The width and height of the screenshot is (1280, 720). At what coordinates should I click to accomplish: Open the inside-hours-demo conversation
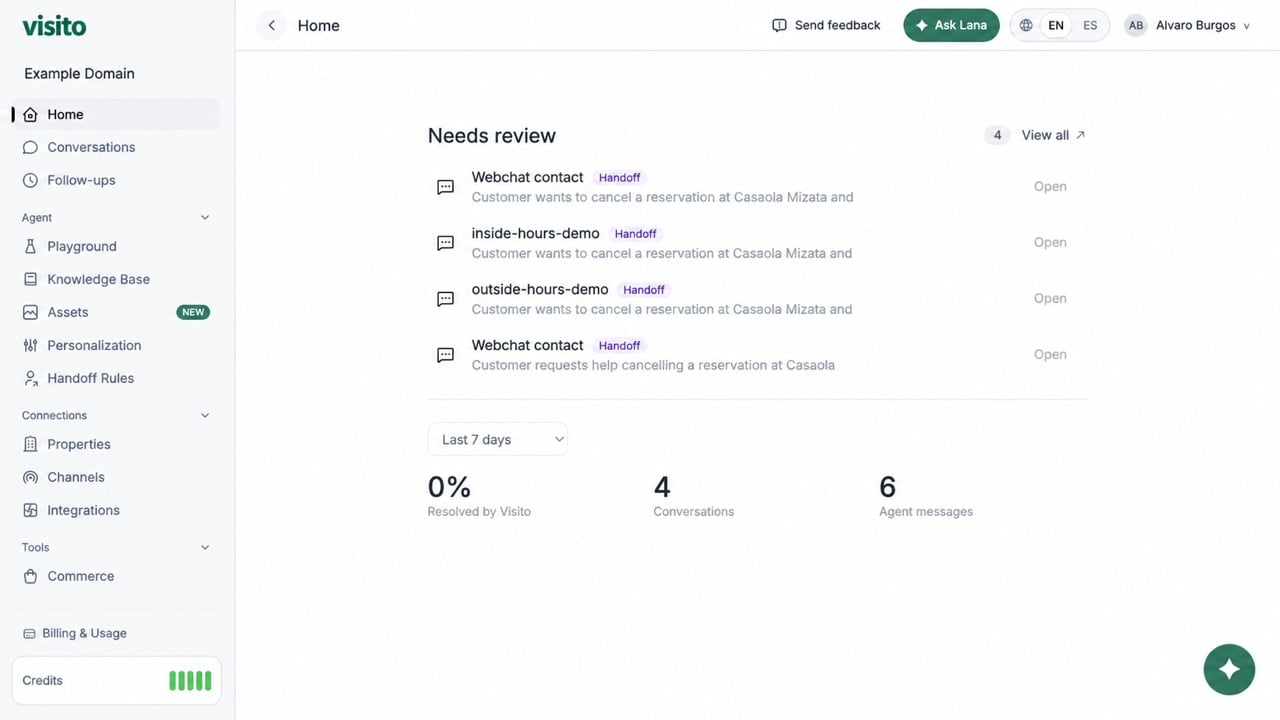pyautogui.click(x=757, y=243)
